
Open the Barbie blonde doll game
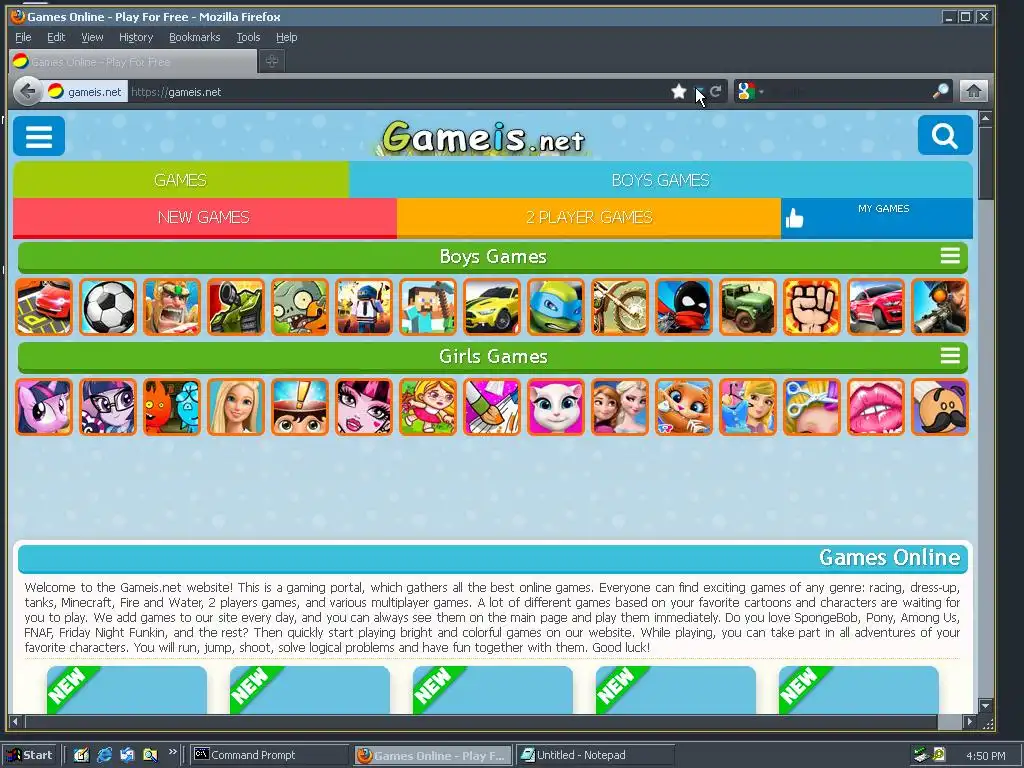[x=236, y=407]
